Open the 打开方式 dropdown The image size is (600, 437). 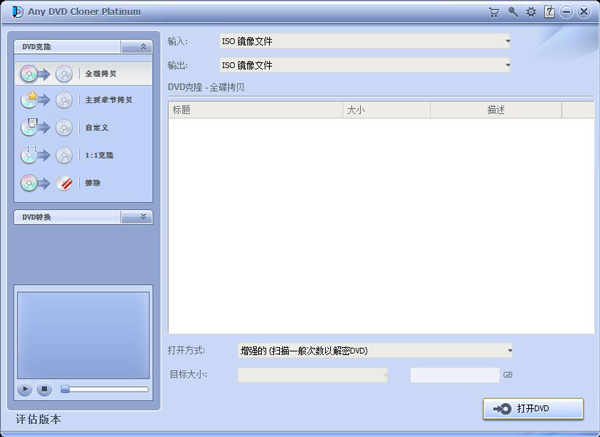click(375, 351)
